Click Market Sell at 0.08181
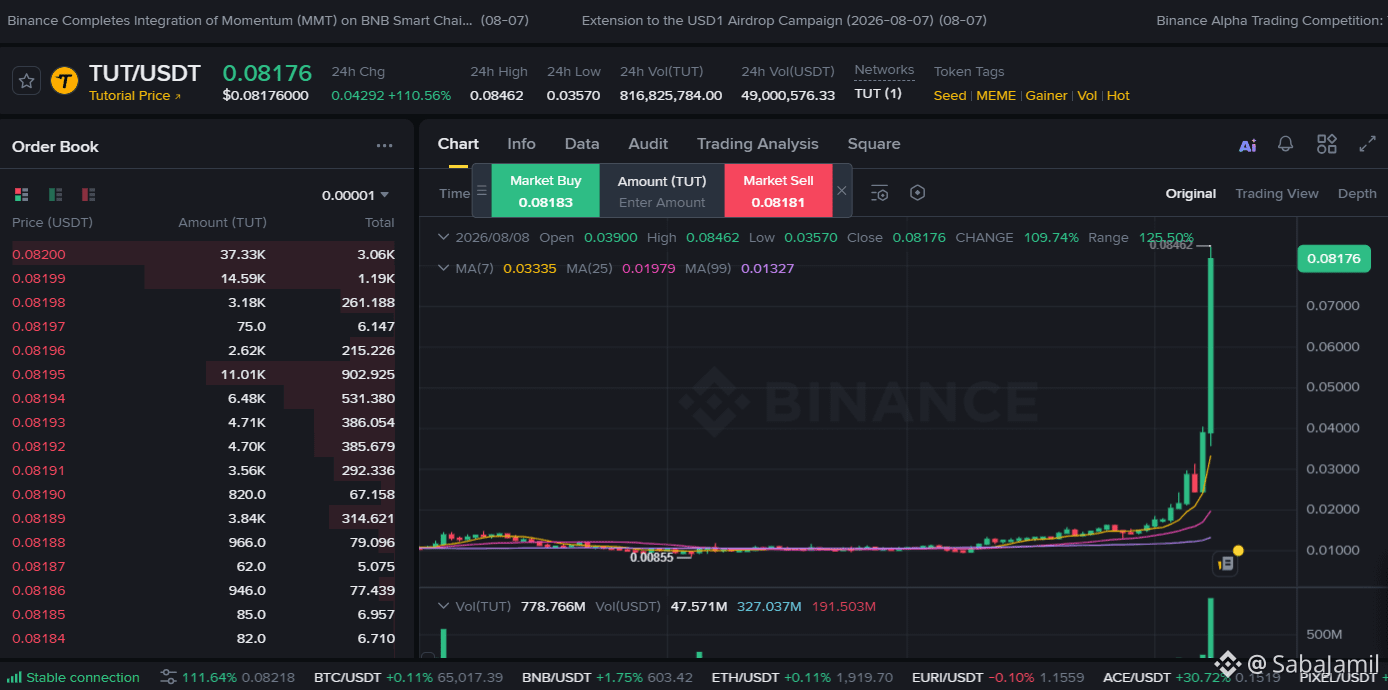 pyautogui.click(x=778, y=190)
